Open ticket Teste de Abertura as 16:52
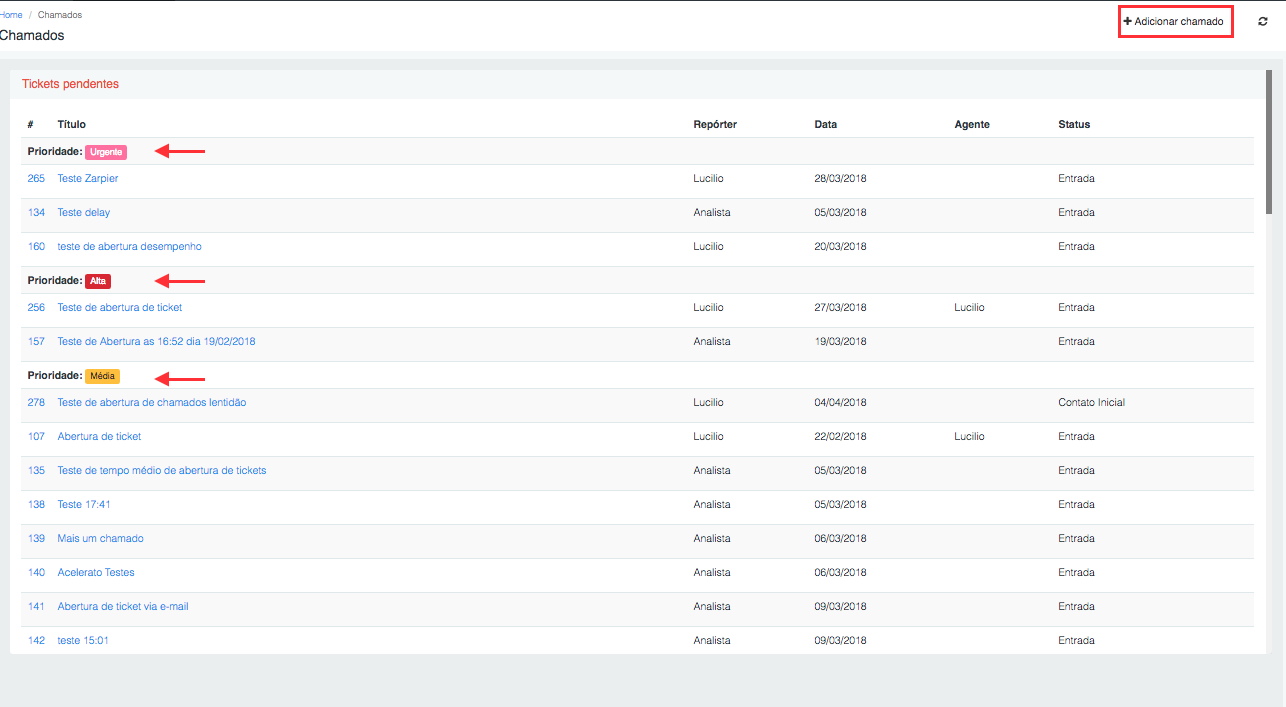The image size is (1286, 707). point(156,341)
